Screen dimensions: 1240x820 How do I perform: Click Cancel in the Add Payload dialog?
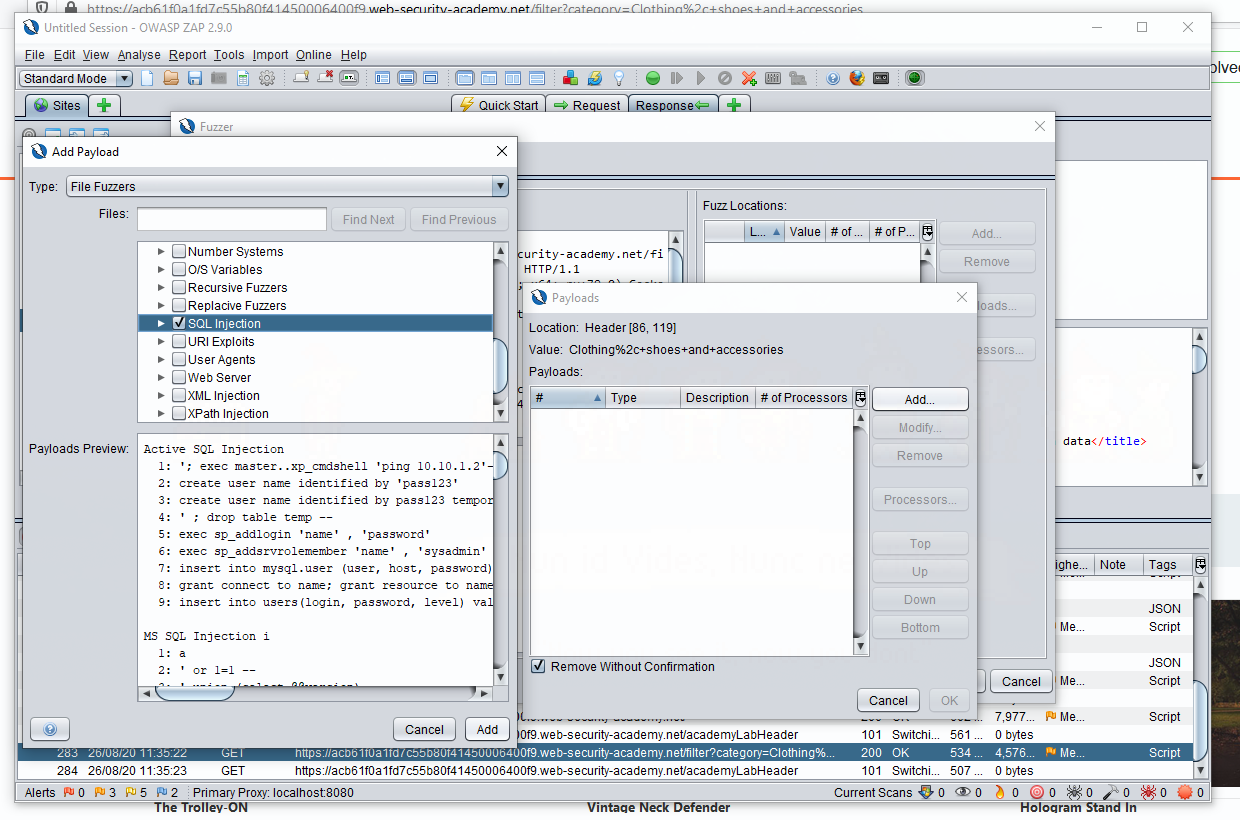(424, 729)
